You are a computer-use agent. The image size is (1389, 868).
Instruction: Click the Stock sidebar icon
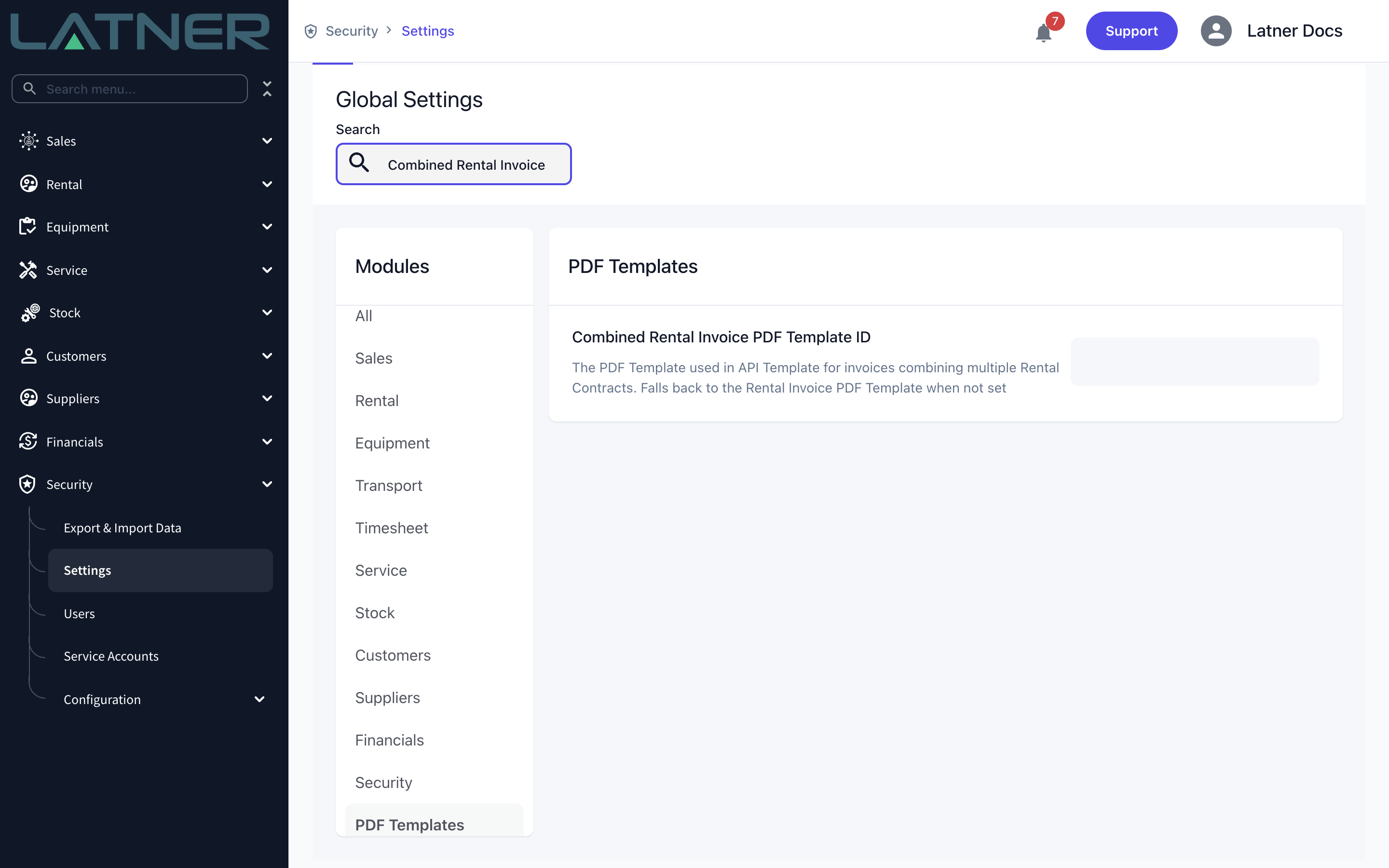(x=30, y=313)
